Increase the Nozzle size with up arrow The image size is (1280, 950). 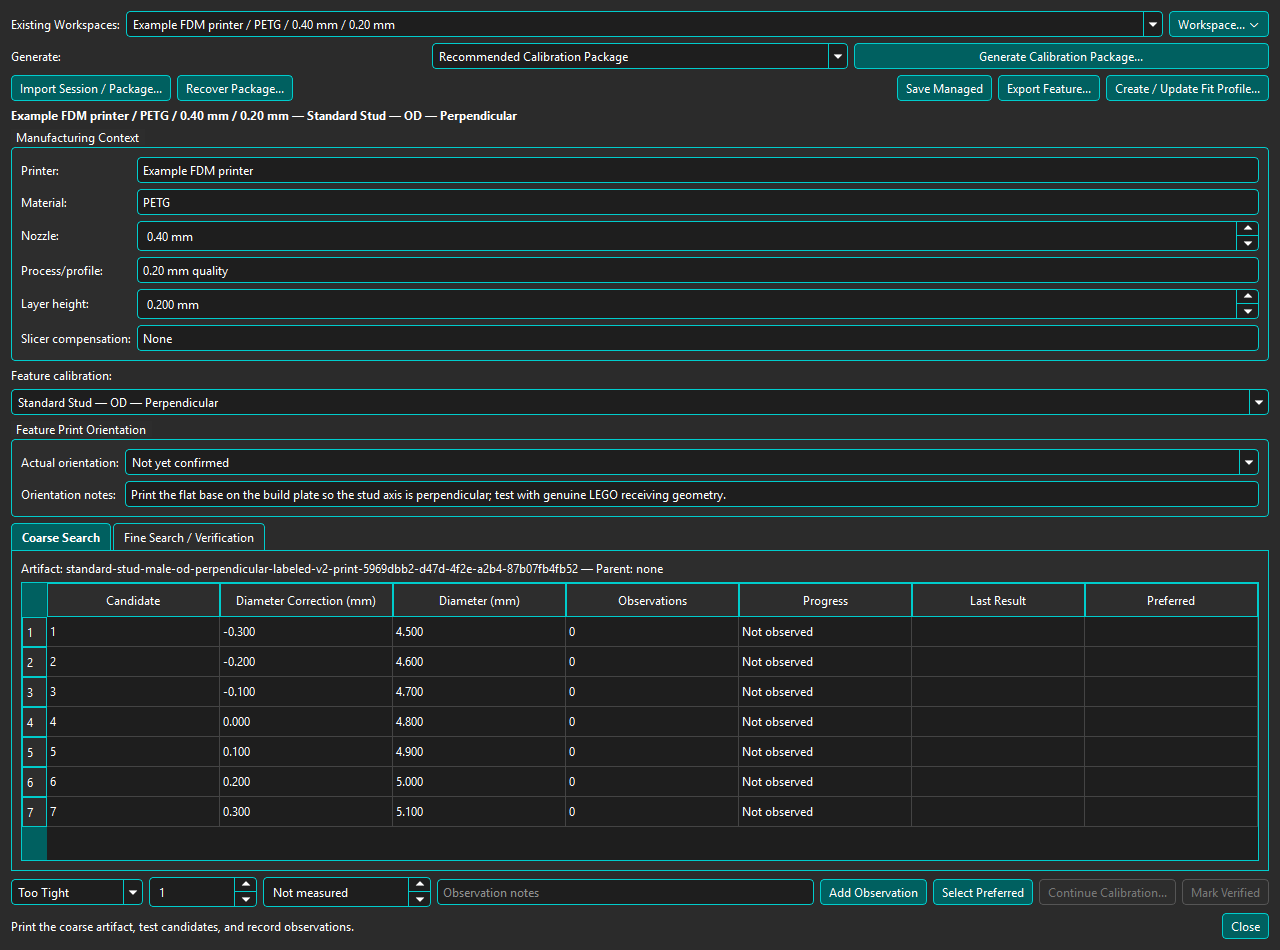1247,229
